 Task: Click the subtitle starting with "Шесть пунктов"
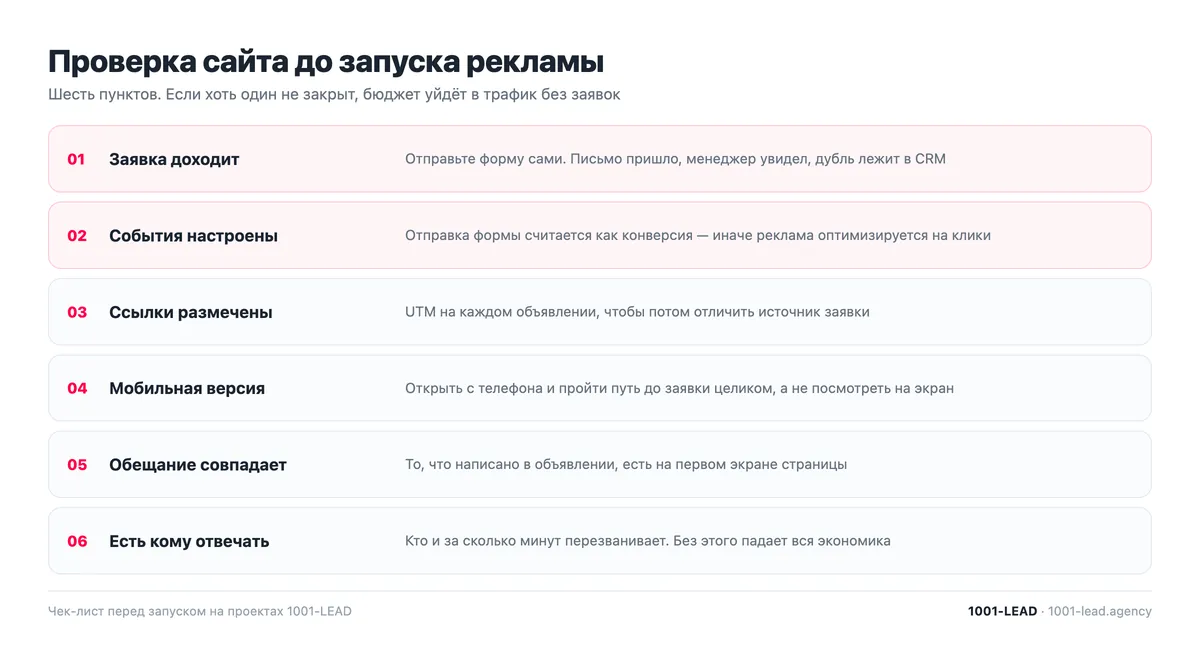pos(334,95)
